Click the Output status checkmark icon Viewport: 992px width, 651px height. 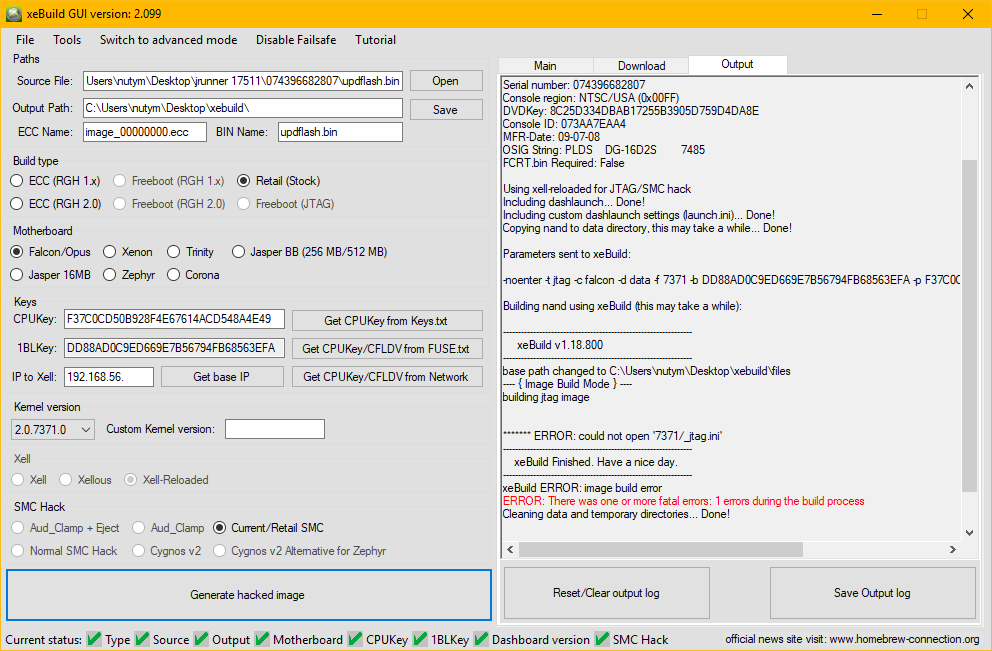[x=201, y=639]
